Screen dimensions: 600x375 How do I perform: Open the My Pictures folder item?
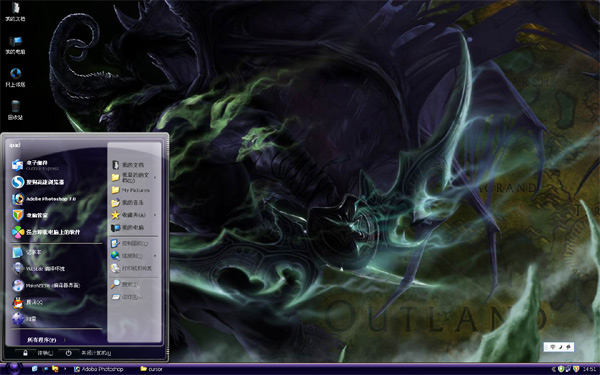point(134,190)
